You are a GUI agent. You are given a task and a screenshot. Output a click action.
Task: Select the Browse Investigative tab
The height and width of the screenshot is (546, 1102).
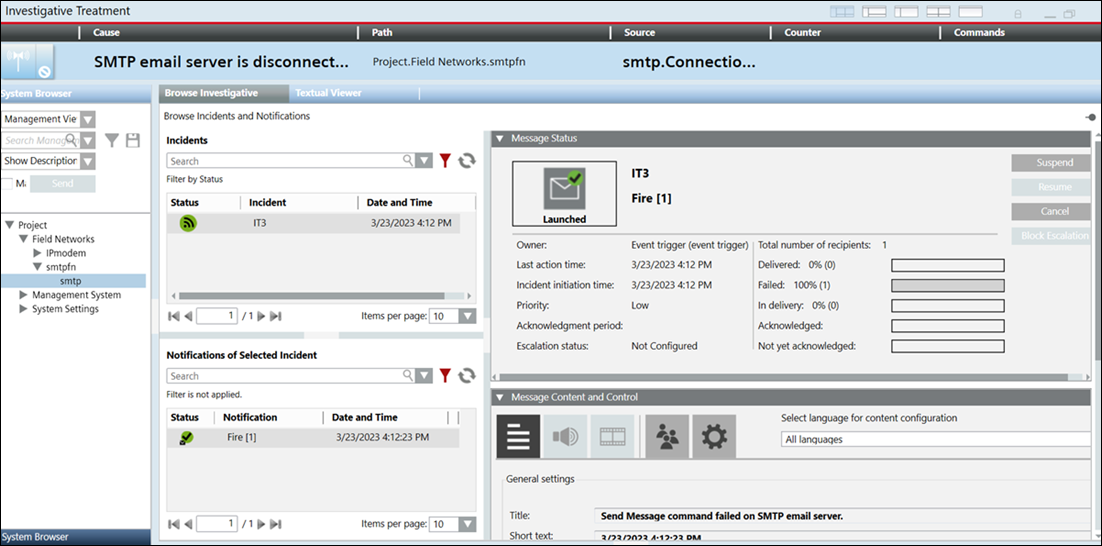point(211,93)
